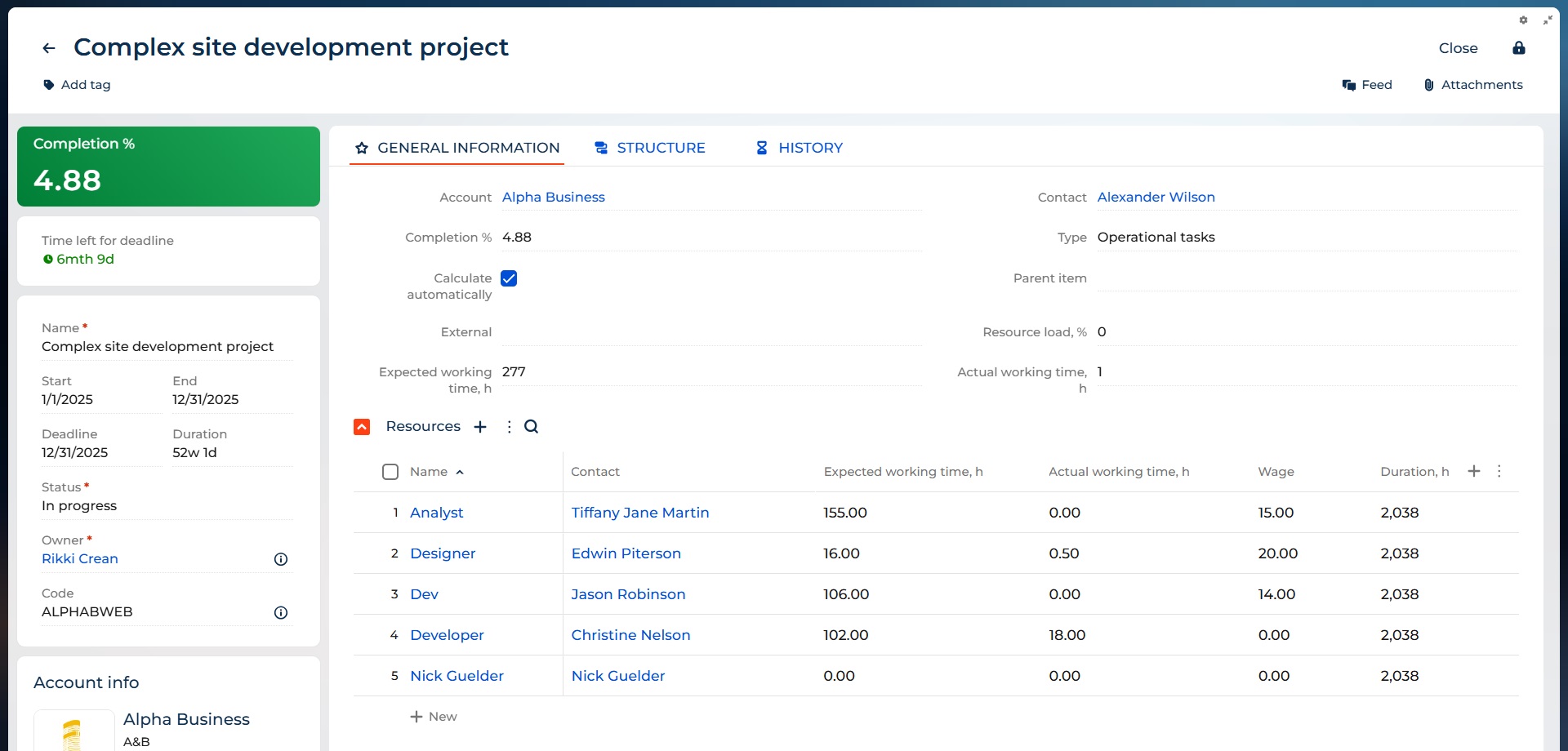Open the Resources three-dot menu
Image resolution: width=1568 pixels, height=751 pixels.
coord(509,427)
